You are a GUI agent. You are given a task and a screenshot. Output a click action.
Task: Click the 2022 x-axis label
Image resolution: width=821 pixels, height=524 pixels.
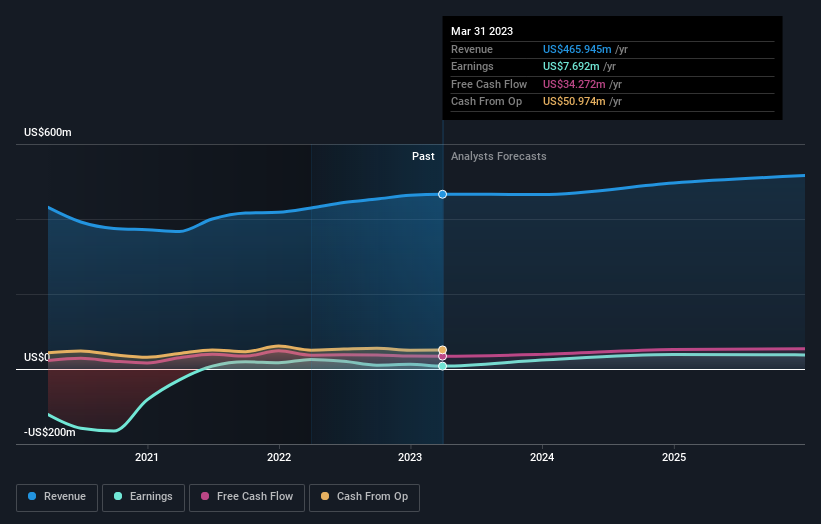click(x=279, y=457)
